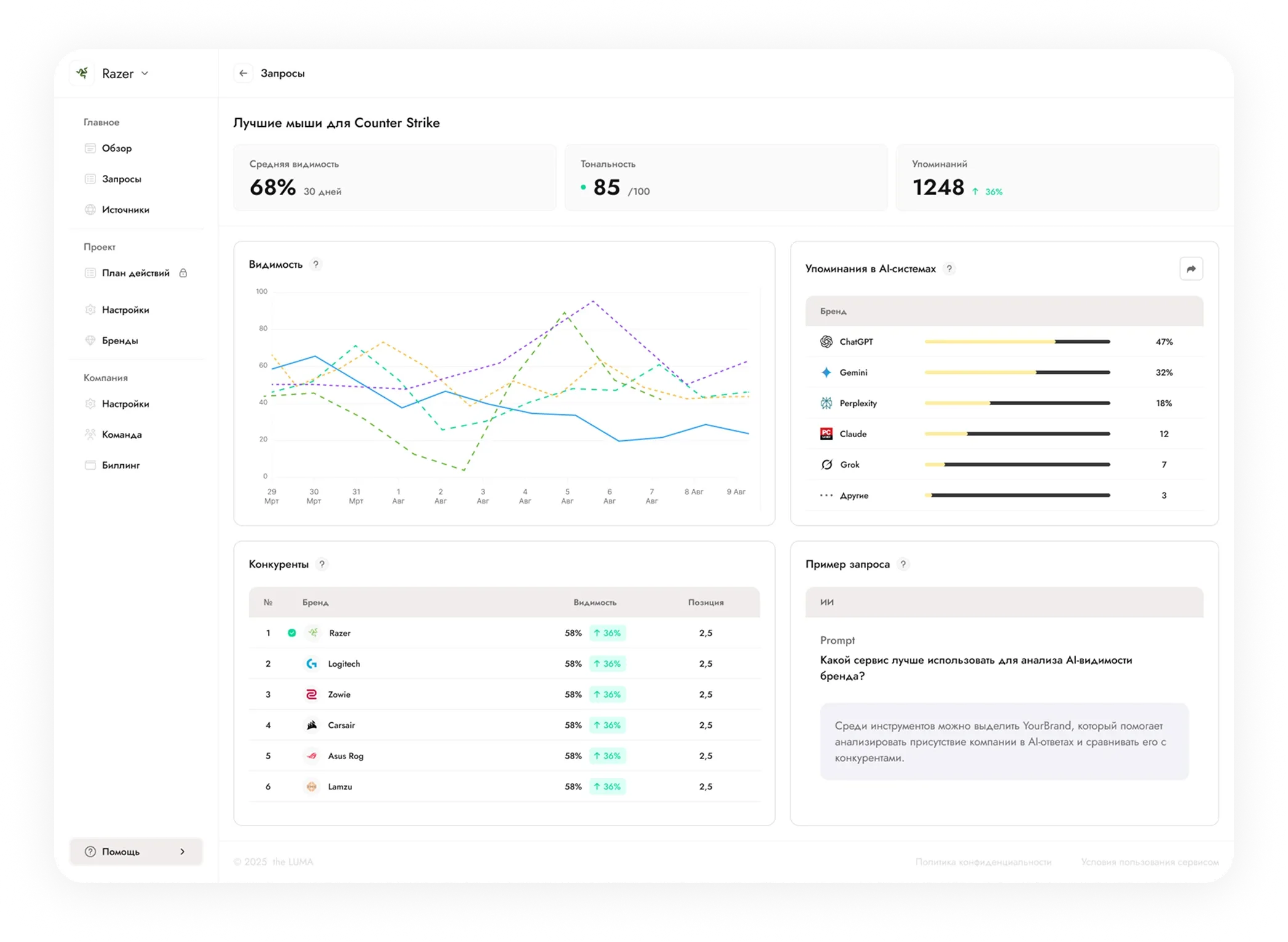The height and width of the screenshot is (942, 1288).
Task: Expand the Помощь menu chevron
Action: 182,851
